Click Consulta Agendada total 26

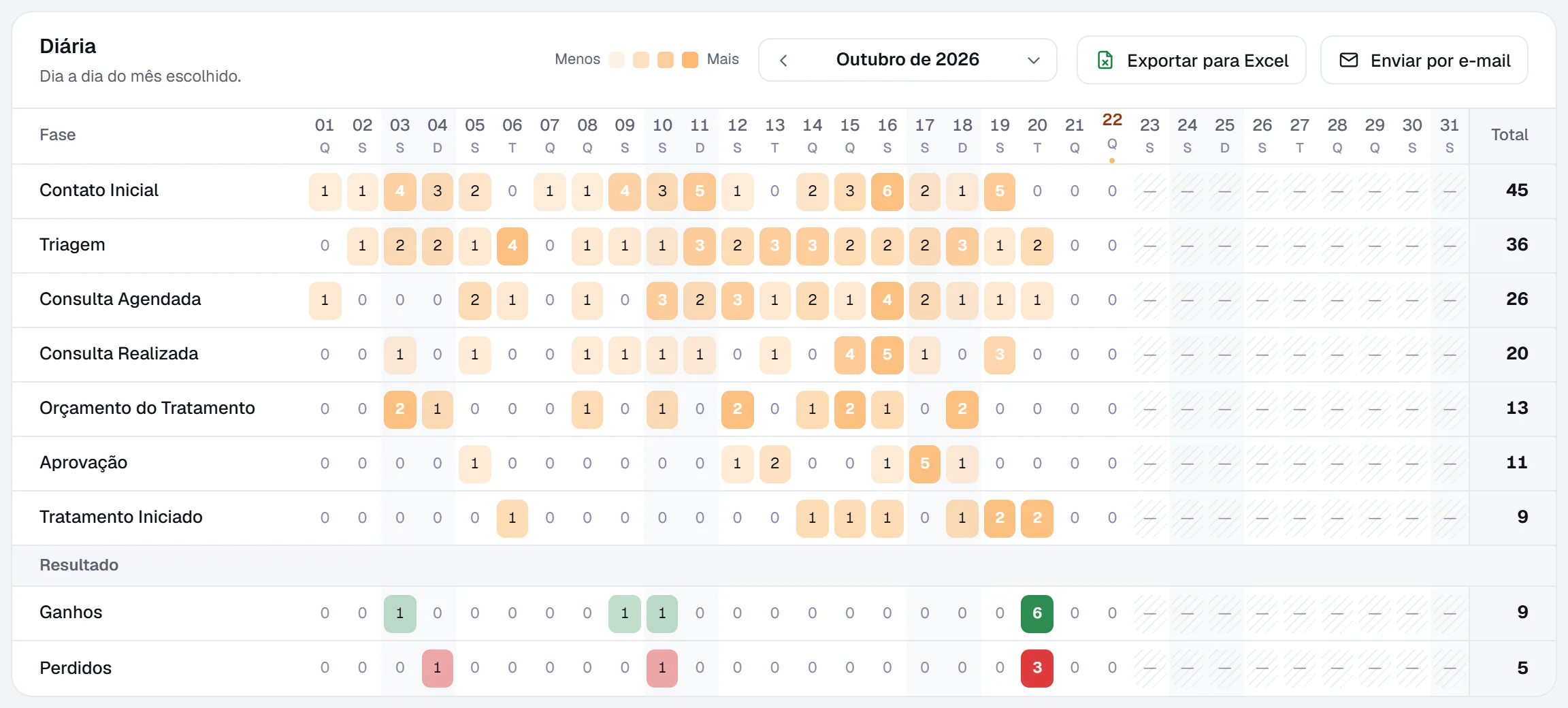(1517, 299)
